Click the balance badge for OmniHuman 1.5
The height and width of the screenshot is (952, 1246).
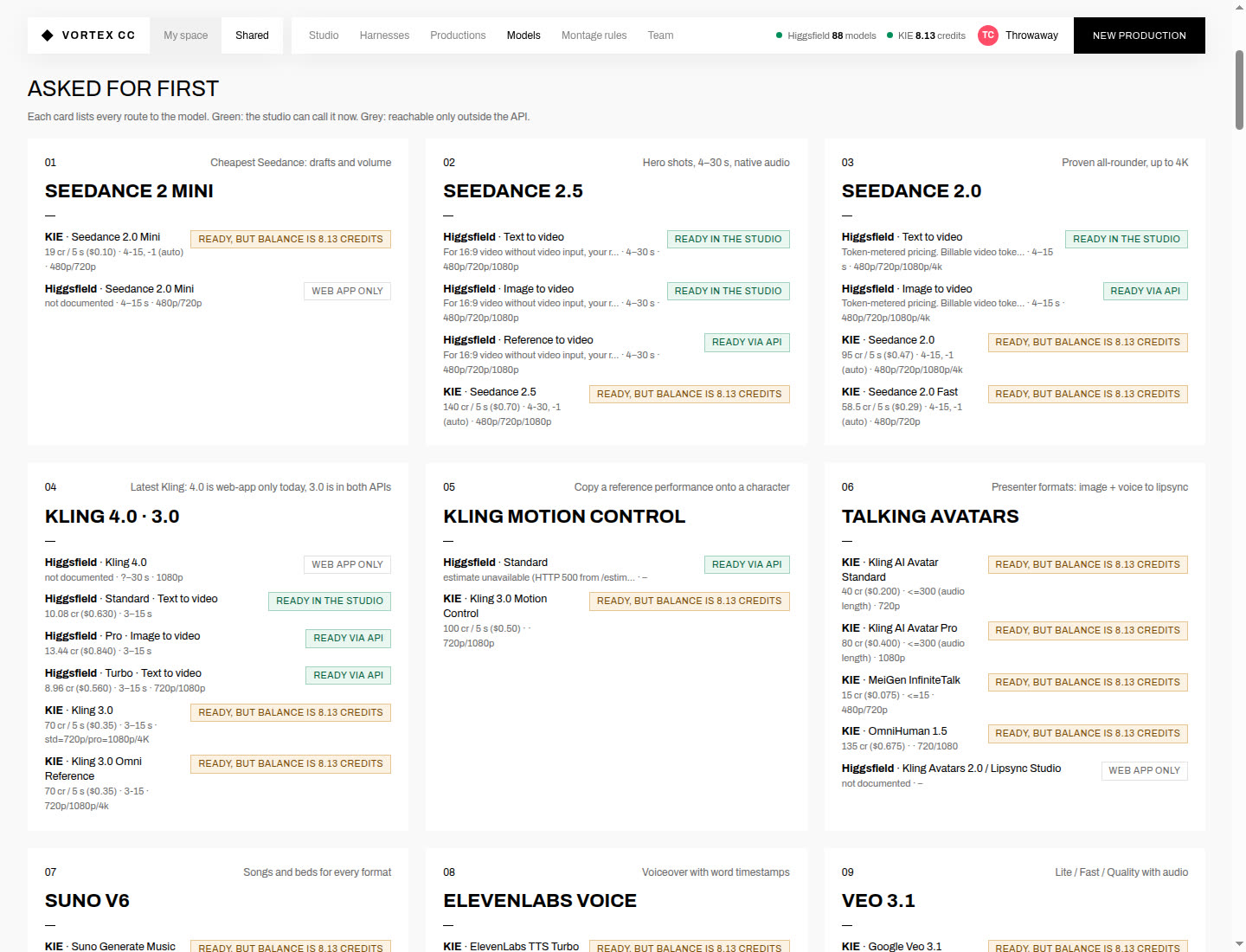1088,733
